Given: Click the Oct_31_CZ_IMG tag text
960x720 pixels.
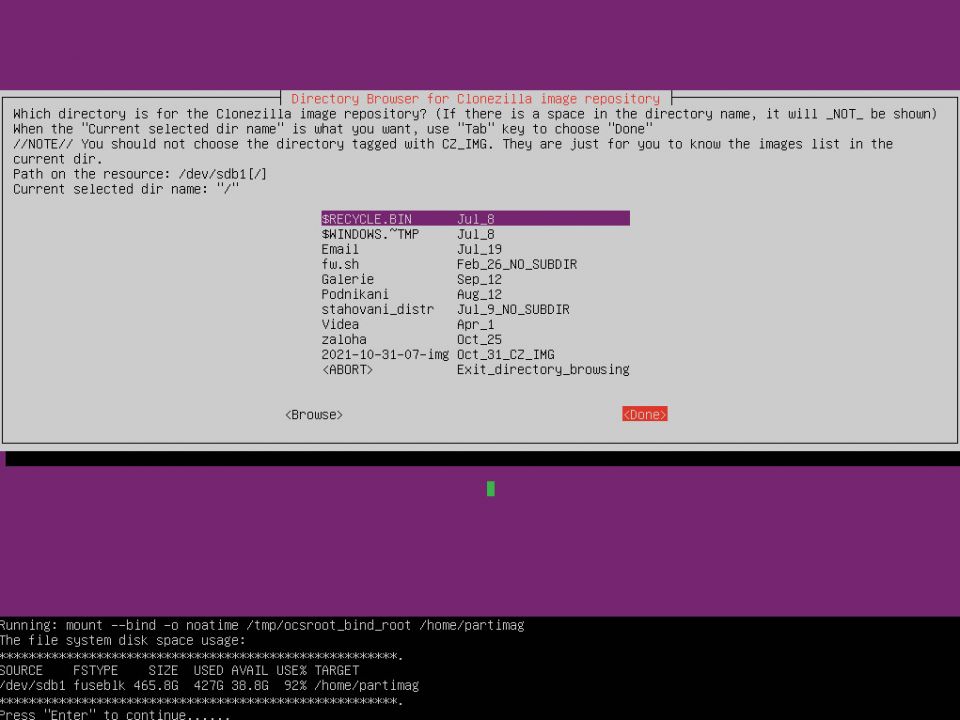Looking at the screenshot, I should tap(506, 354).
